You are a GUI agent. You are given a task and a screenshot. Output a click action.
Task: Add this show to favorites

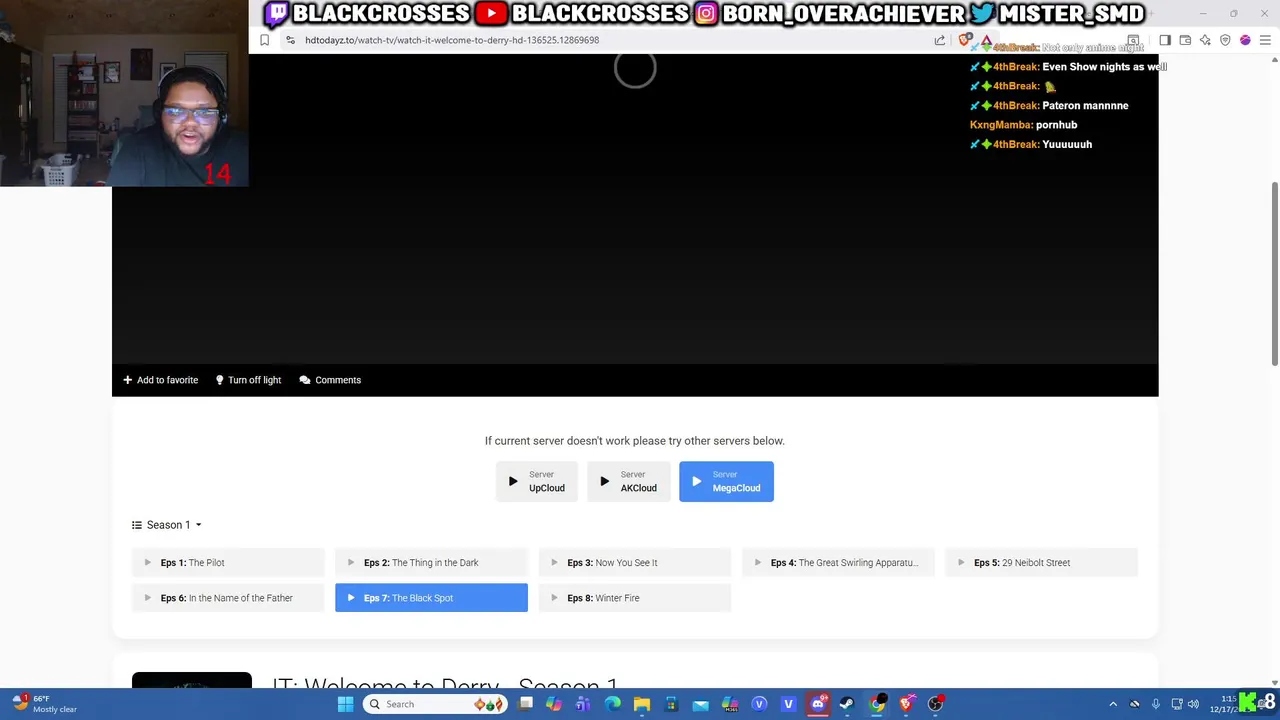(x=160, y=380)
